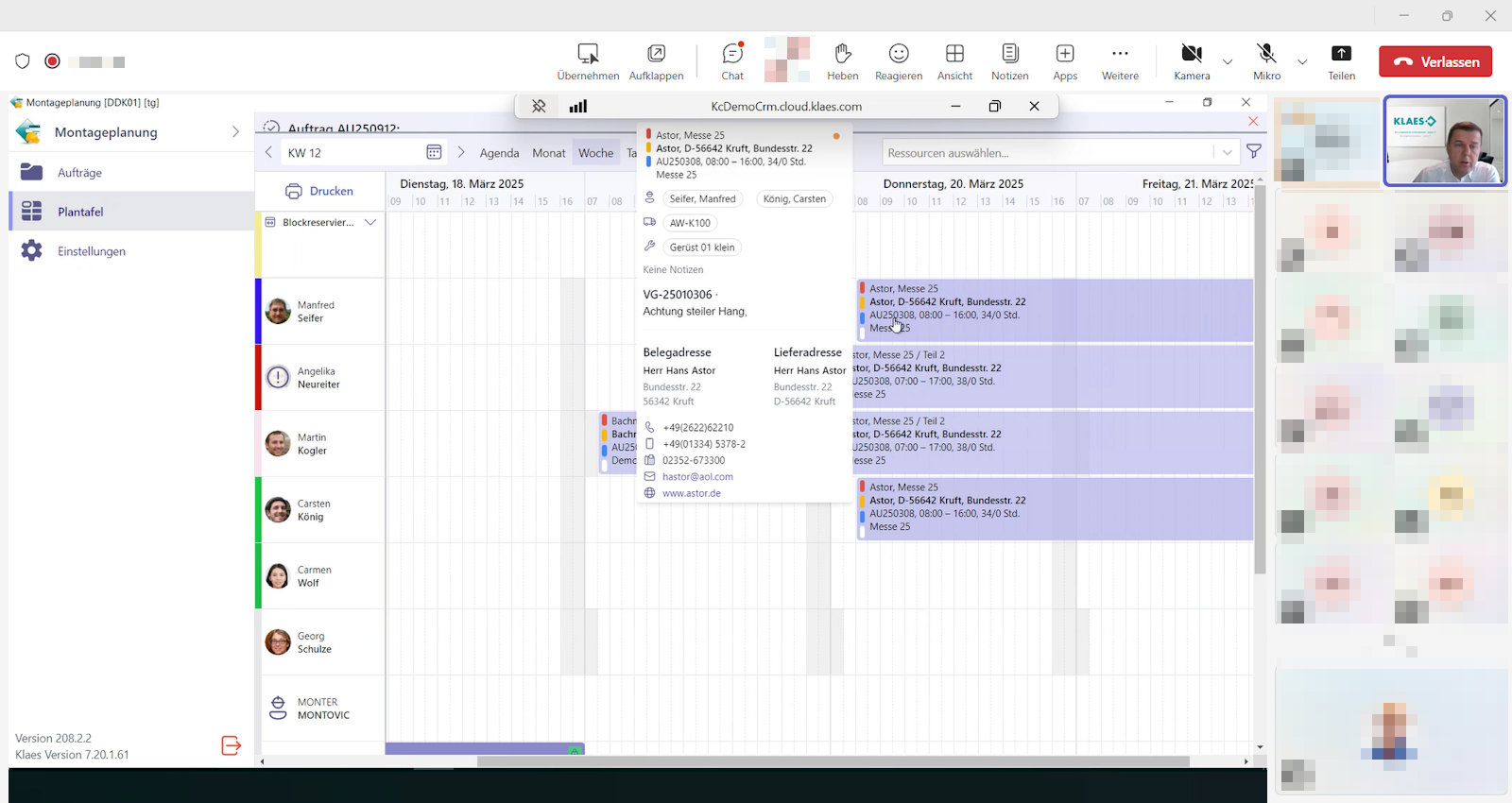
Task: Open the Notizen meeting notes
Action: (1009, 61)
